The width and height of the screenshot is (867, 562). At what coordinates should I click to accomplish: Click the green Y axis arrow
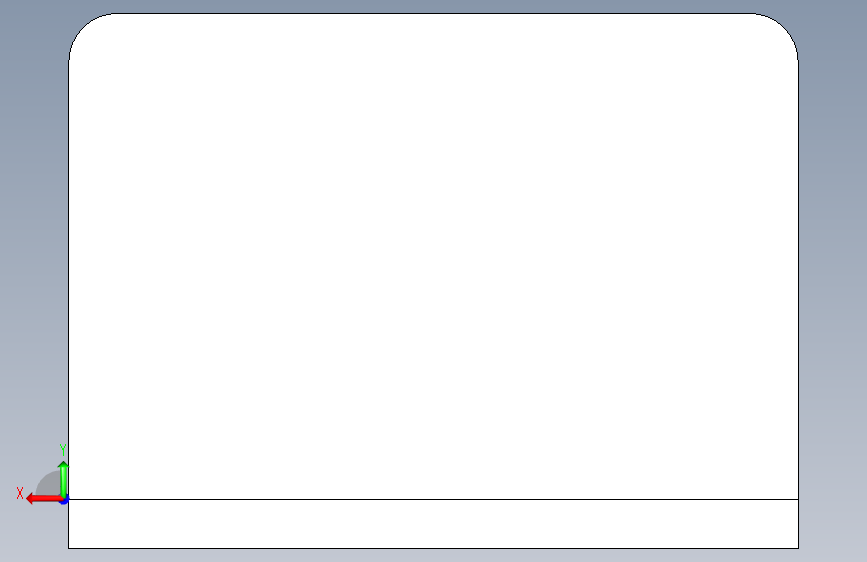click(x=63, y=479)
